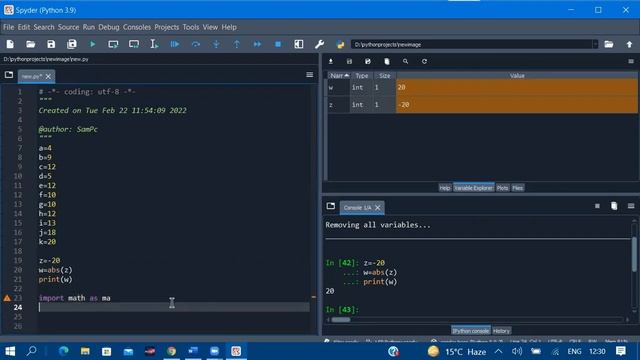Image resolution: width=640 pixels, height=360 pixels.
Task: Open the Tools menu
Action: (x=191, y=27)
